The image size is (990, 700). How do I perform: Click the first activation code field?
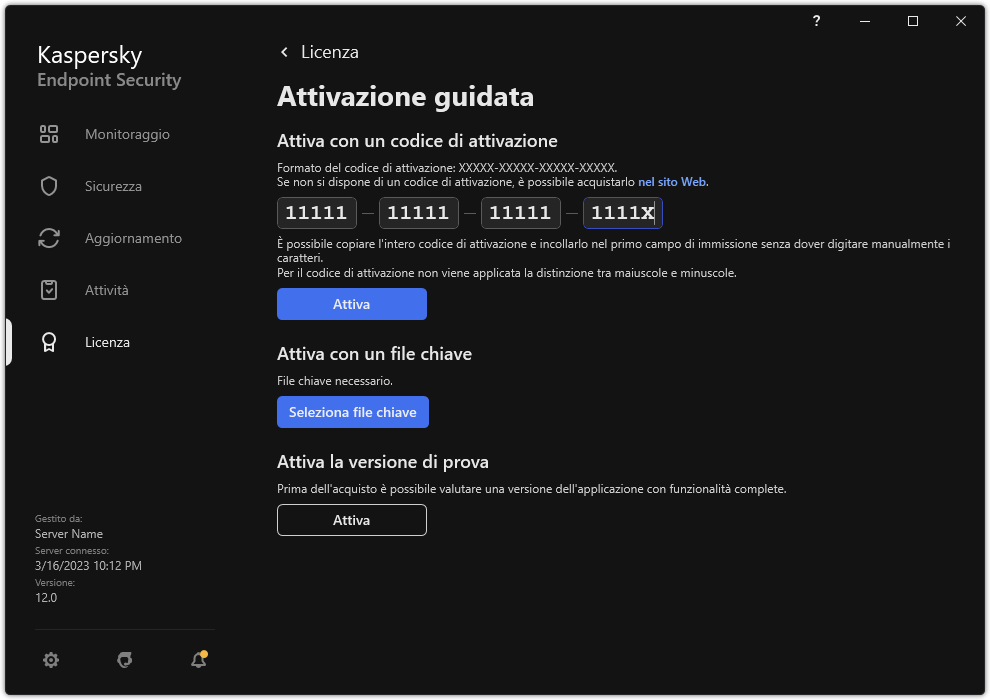[x=316, y=213]
